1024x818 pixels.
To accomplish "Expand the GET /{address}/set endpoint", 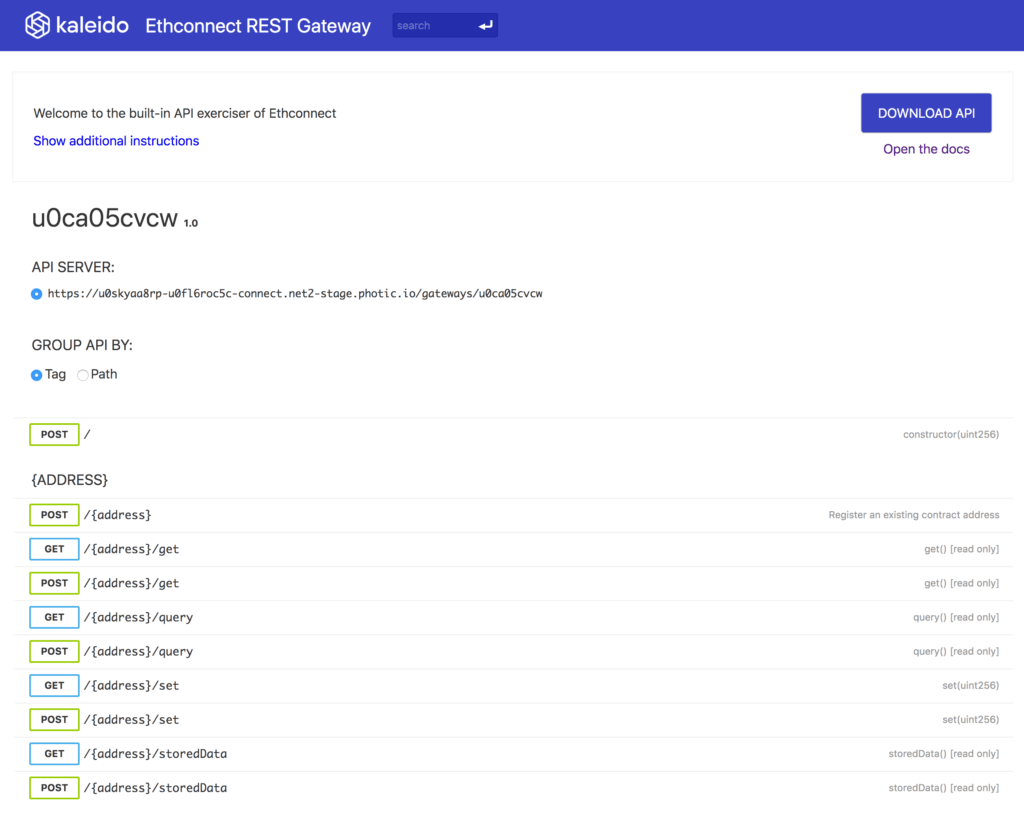I will pos(513,685).
